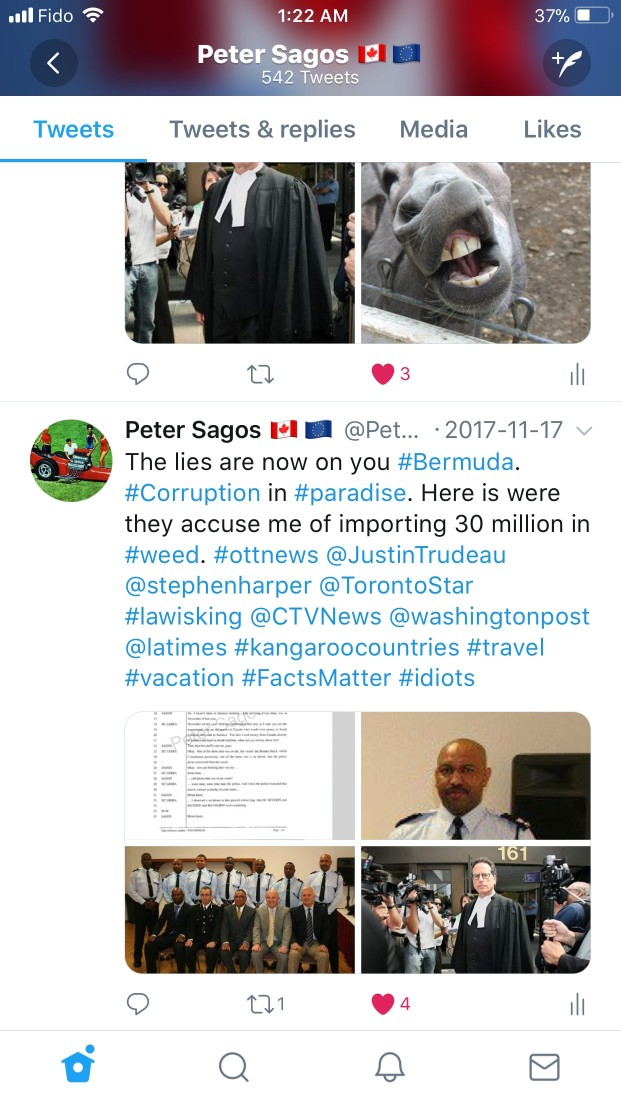
Task: Switch to the Media tab
Action: click(x=434, y=130)
